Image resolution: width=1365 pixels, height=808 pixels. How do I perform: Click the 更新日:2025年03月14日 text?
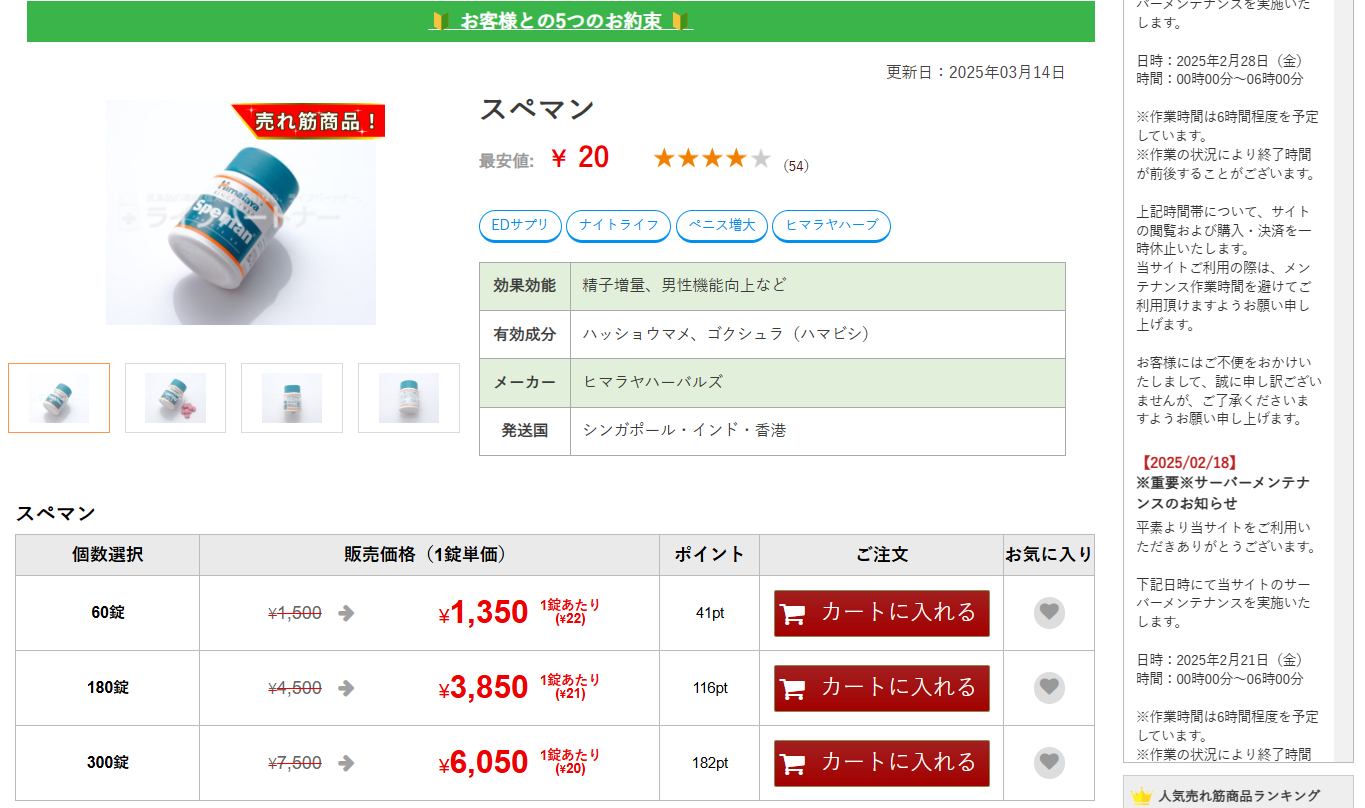(x=975, y=72)
